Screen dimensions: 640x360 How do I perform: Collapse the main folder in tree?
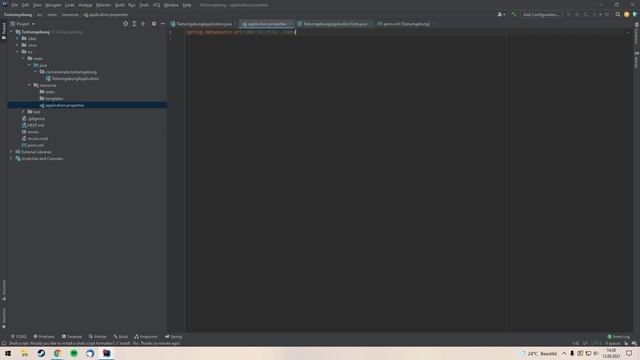coord(24,58)
